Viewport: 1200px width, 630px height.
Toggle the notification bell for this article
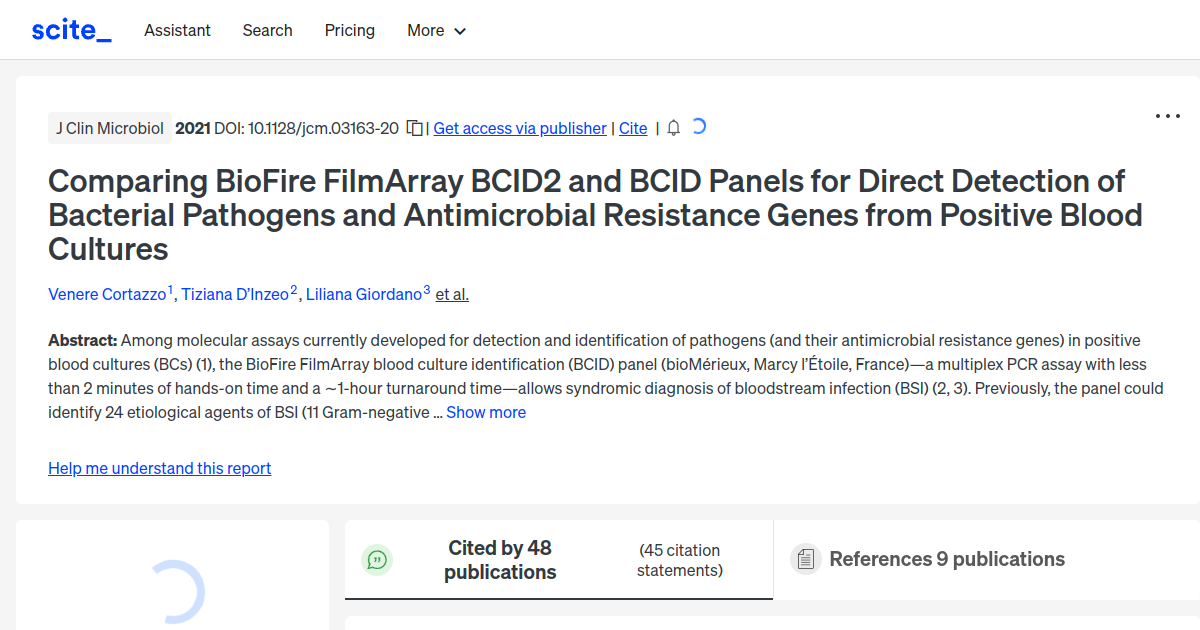672,127
